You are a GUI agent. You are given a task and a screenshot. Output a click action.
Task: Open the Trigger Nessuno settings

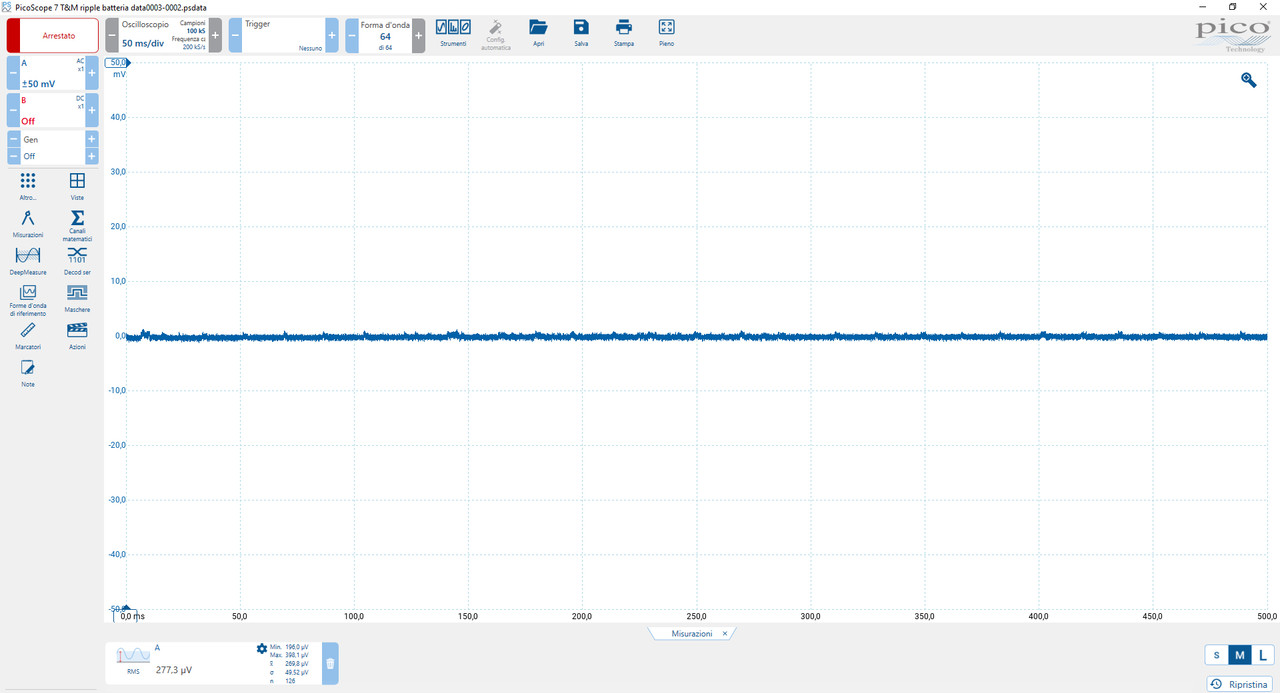click(x=283, y=35)
